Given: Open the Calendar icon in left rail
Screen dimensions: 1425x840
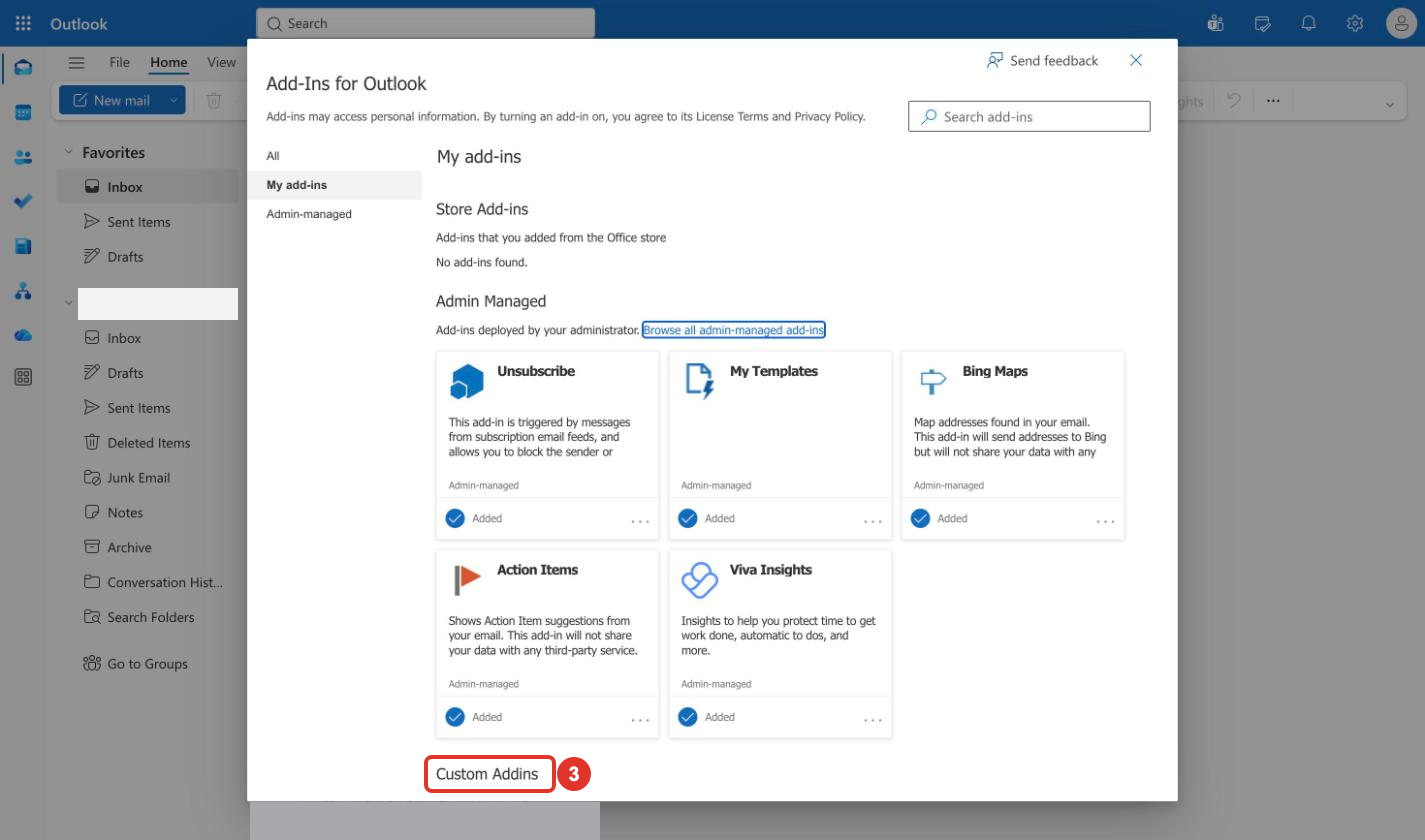Looking at the screenshot, I should pos(23,112).
